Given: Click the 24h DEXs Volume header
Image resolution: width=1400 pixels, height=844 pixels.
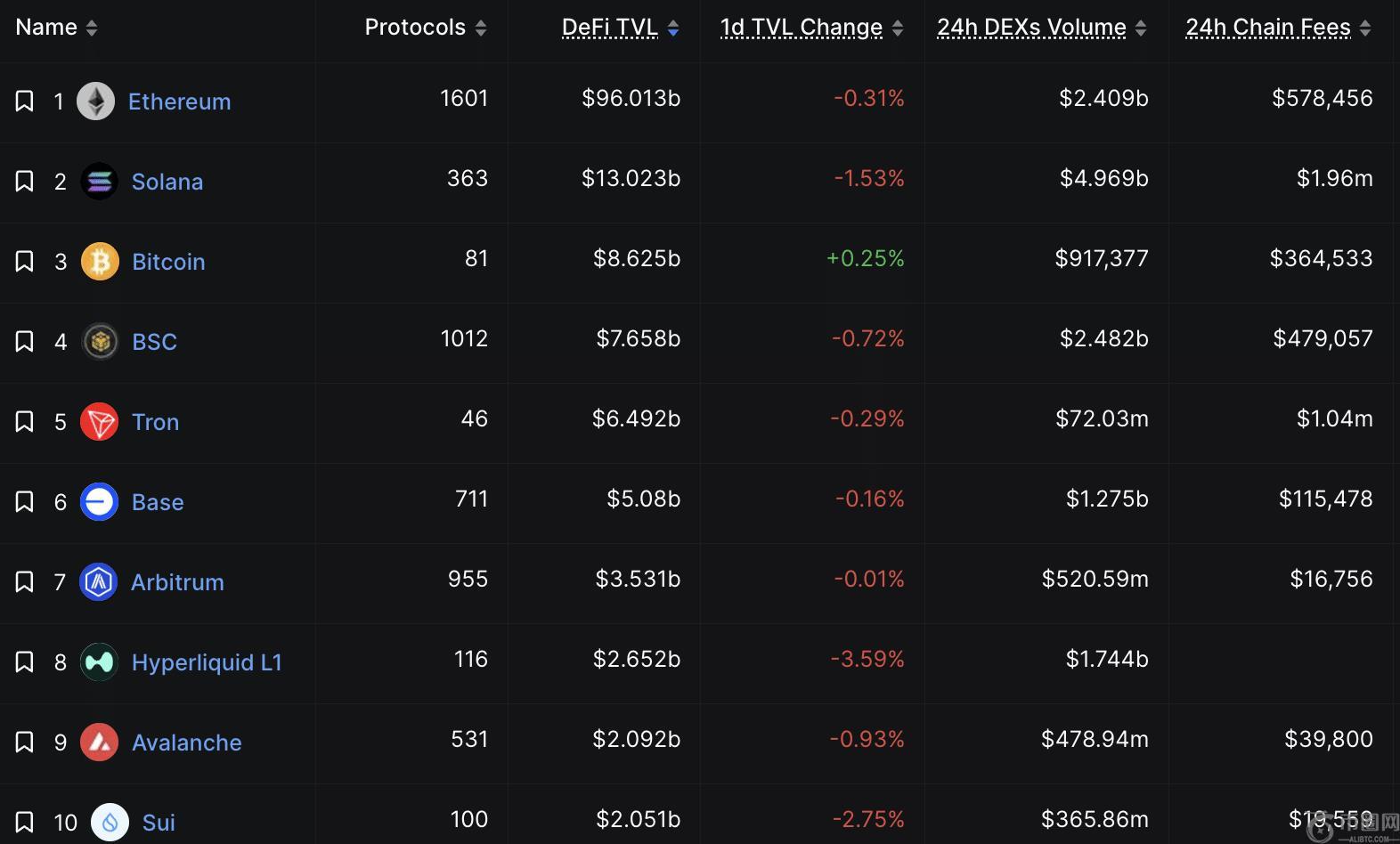Looking at the screenshot, I should tap(1031, 28).
